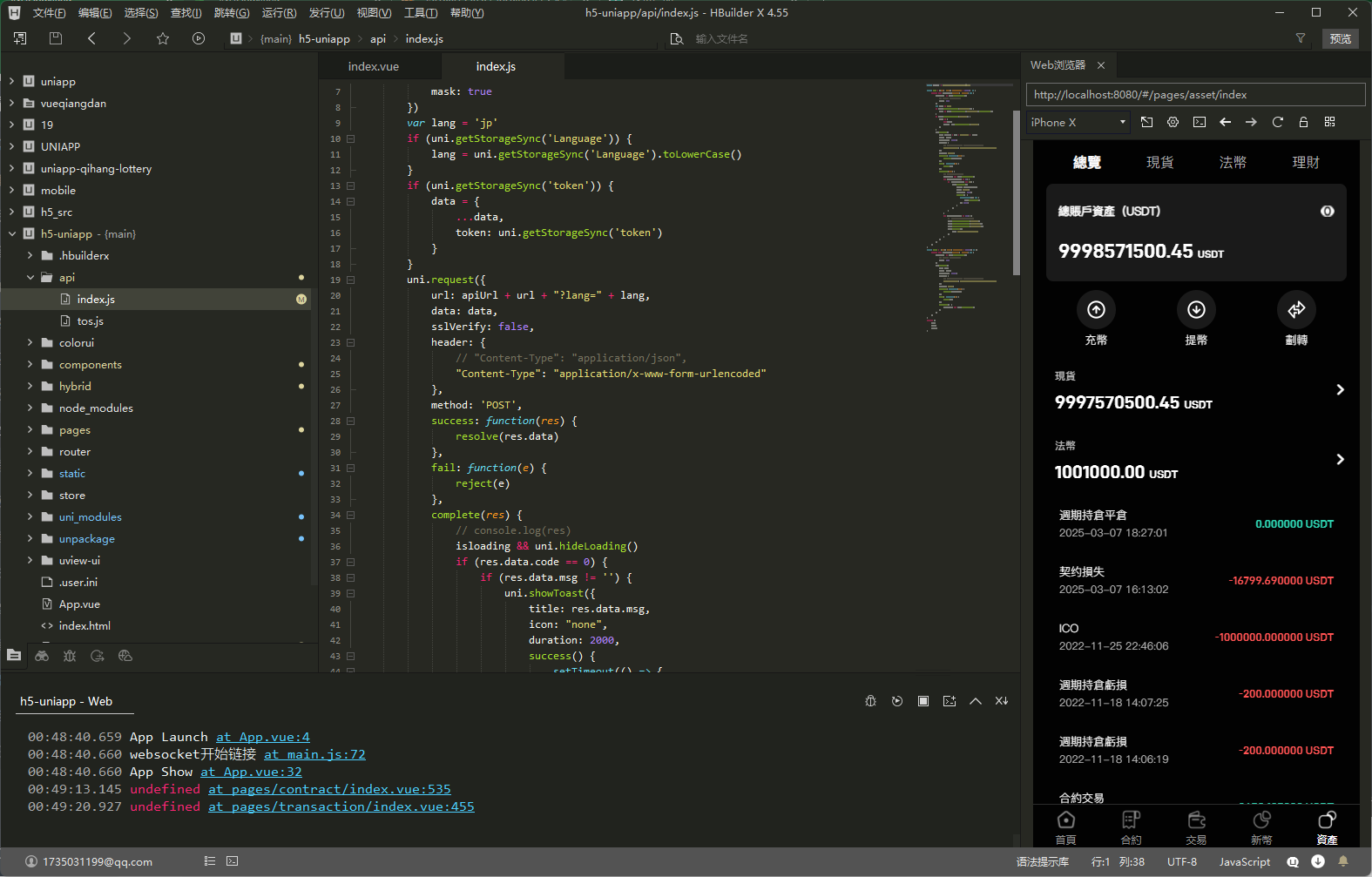Click the console rerun icon
The image size is (1372, 877).
[x=897, y=701]
